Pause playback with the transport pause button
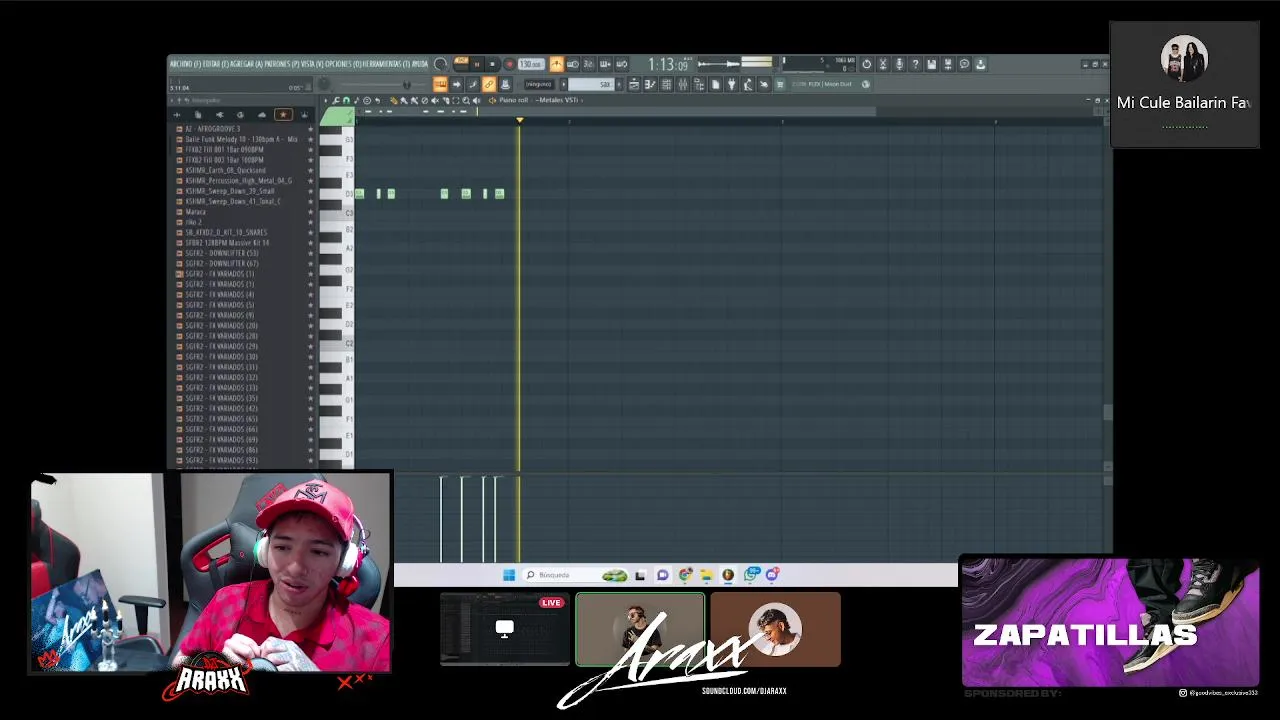The width and height of the screenshot is (1280, 720). tap(476, 64)
